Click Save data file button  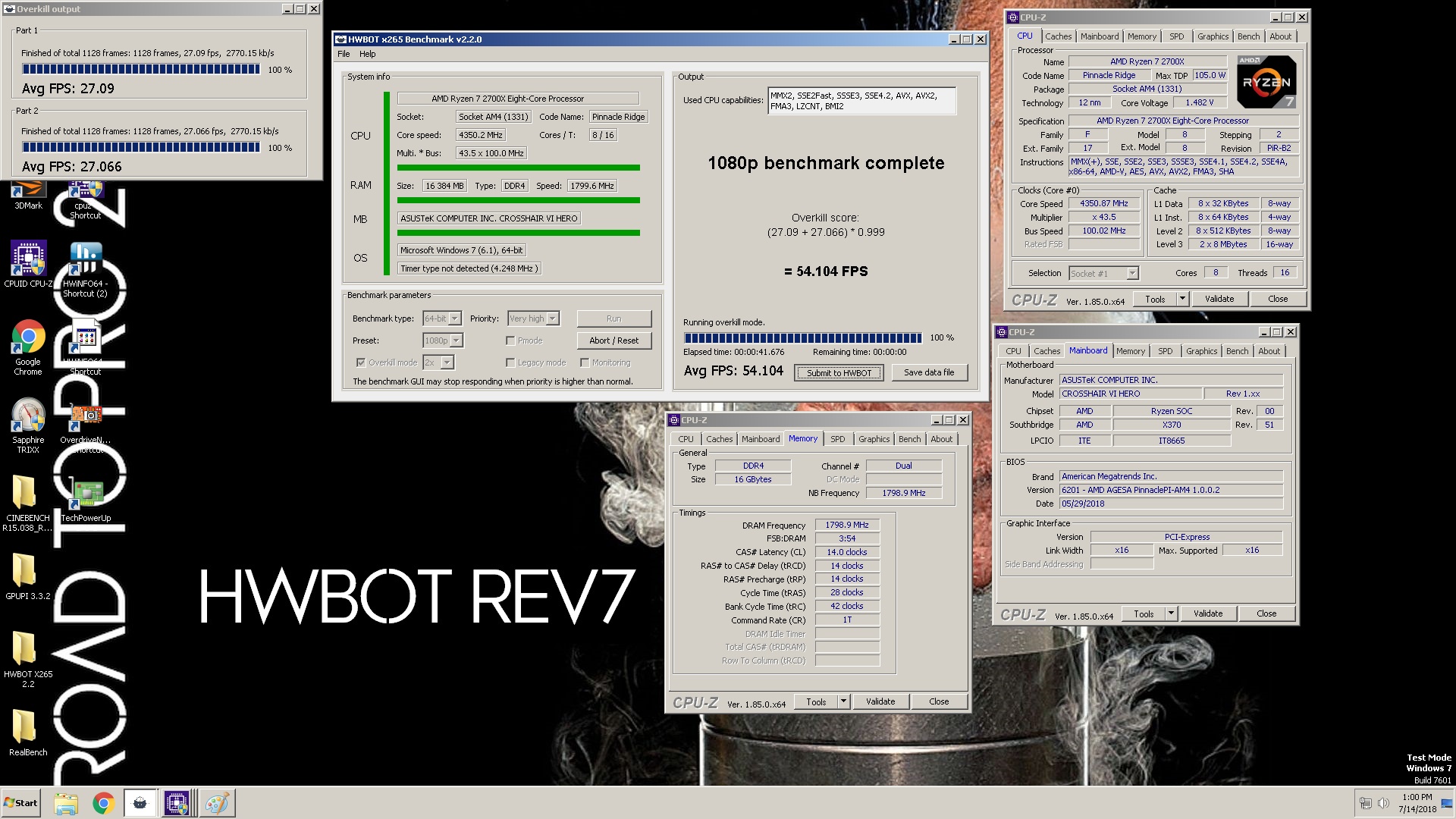[x=929, y=372]
